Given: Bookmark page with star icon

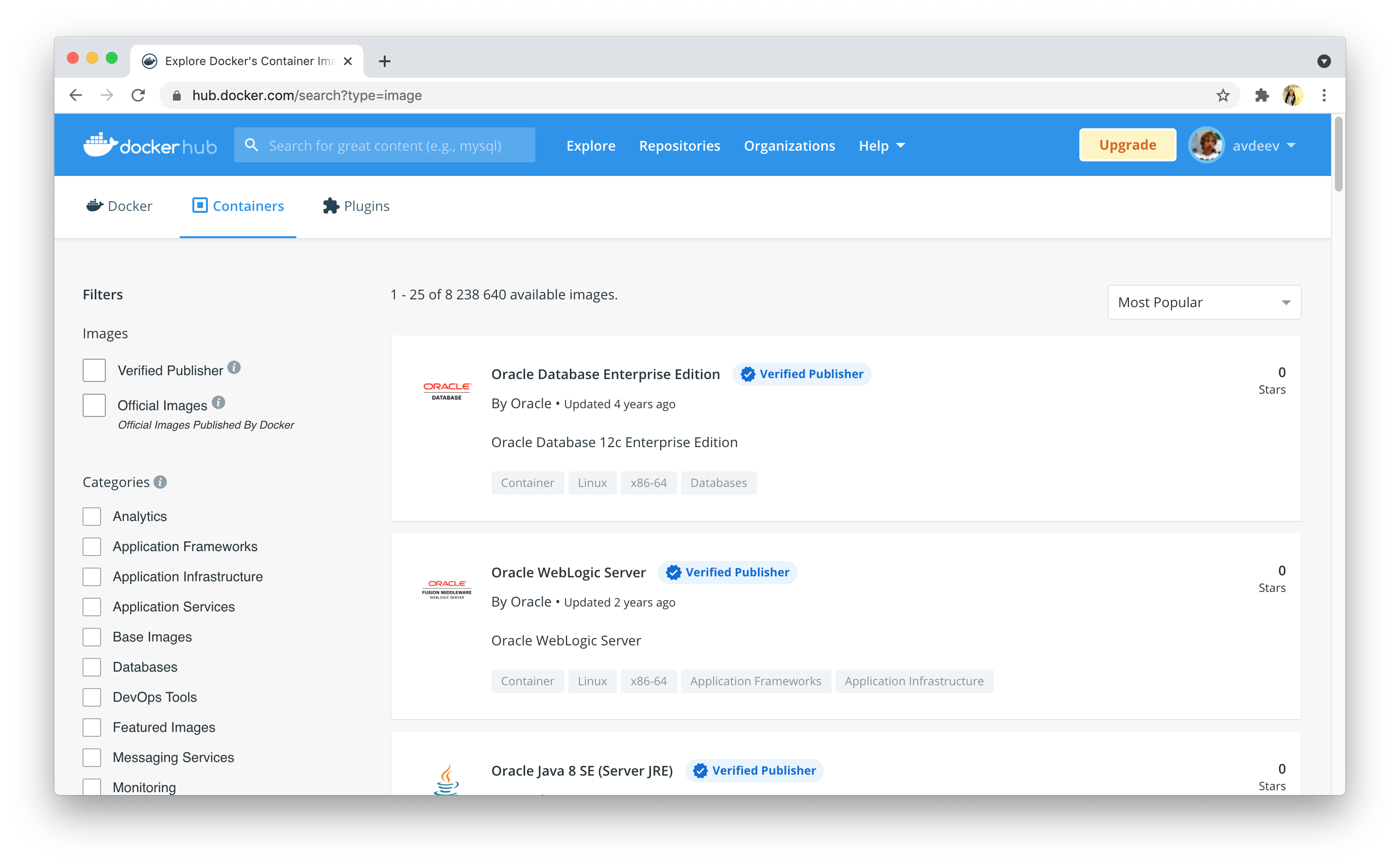Looking at the screenshot, I should pyautogui.click(x=1223, y=95).
